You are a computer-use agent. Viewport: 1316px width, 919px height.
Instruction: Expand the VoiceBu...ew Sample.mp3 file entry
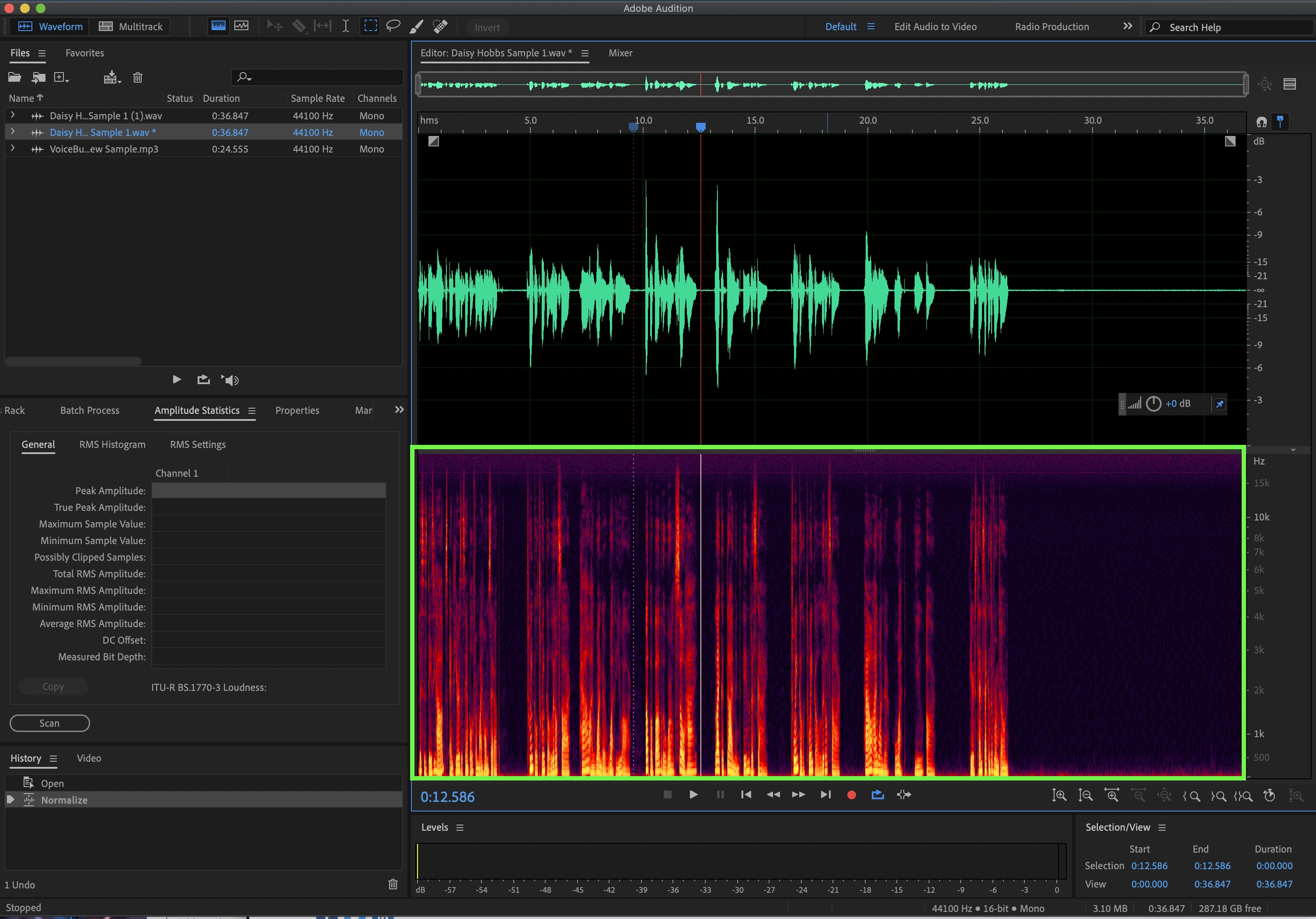coord(13,149)
